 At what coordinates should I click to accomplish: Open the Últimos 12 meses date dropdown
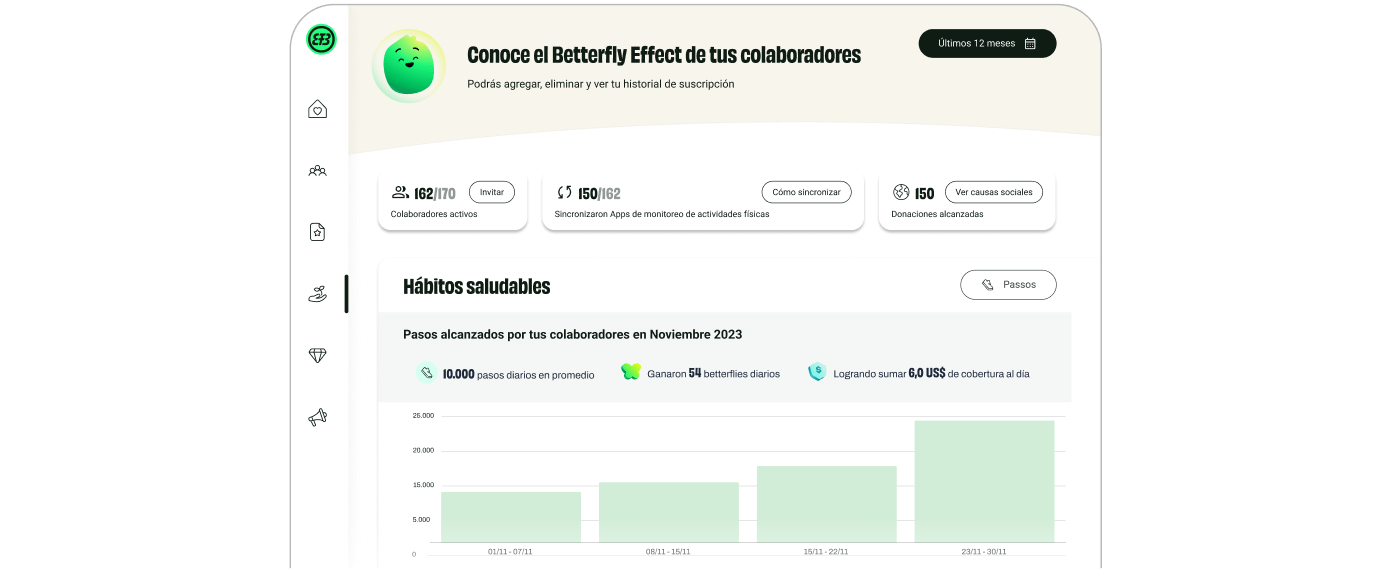(x=987, y=44)
